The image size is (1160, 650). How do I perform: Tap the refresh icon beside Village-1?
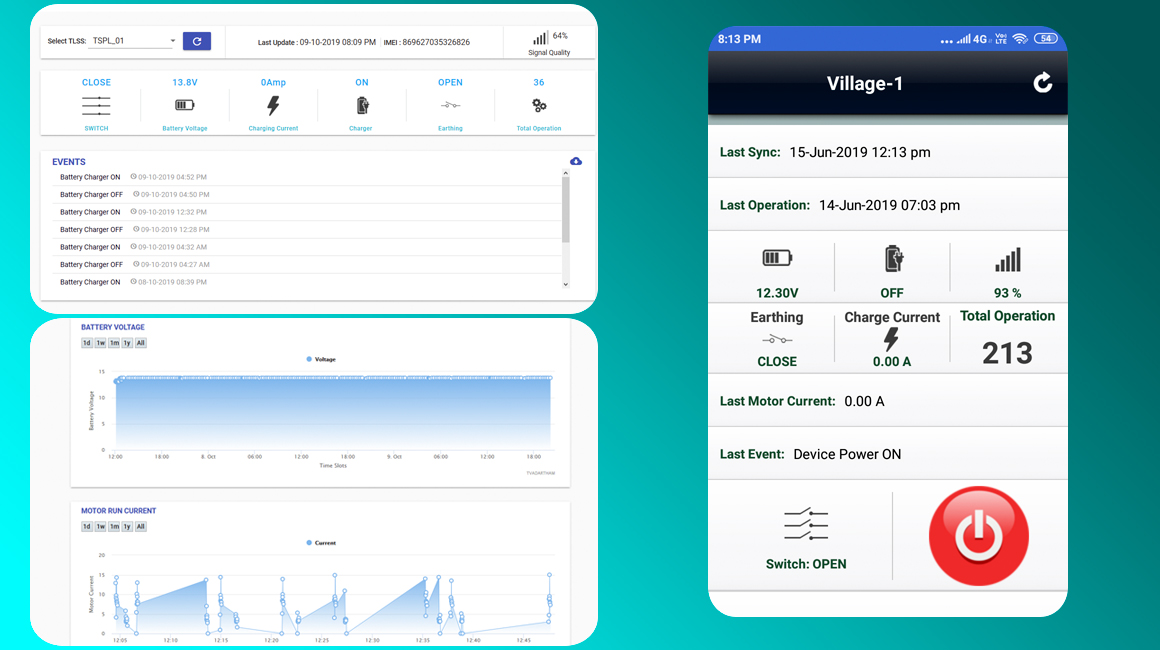click(1042, 83)
